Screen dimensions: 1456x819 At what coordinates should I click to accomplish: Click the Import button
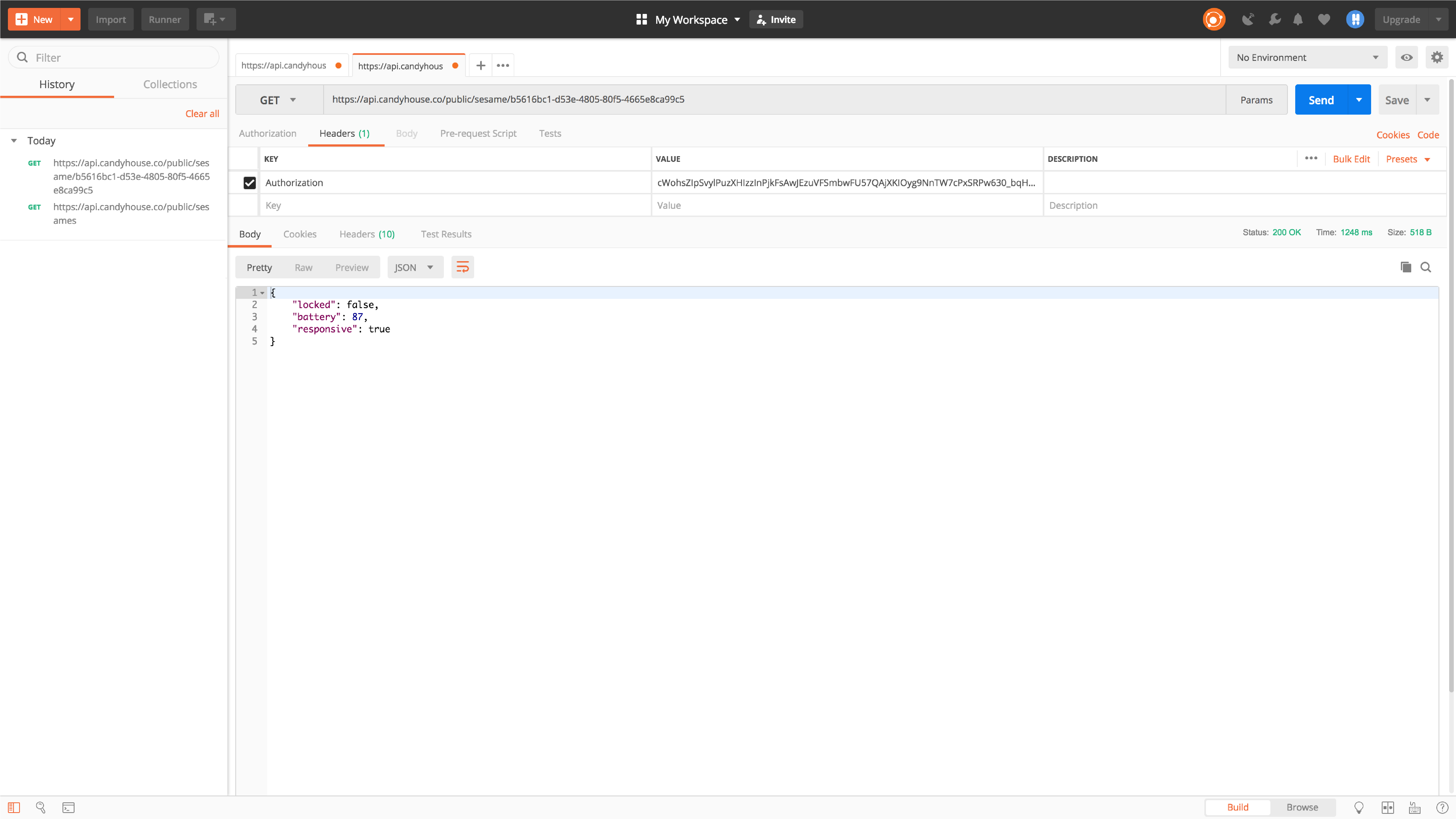110,19
